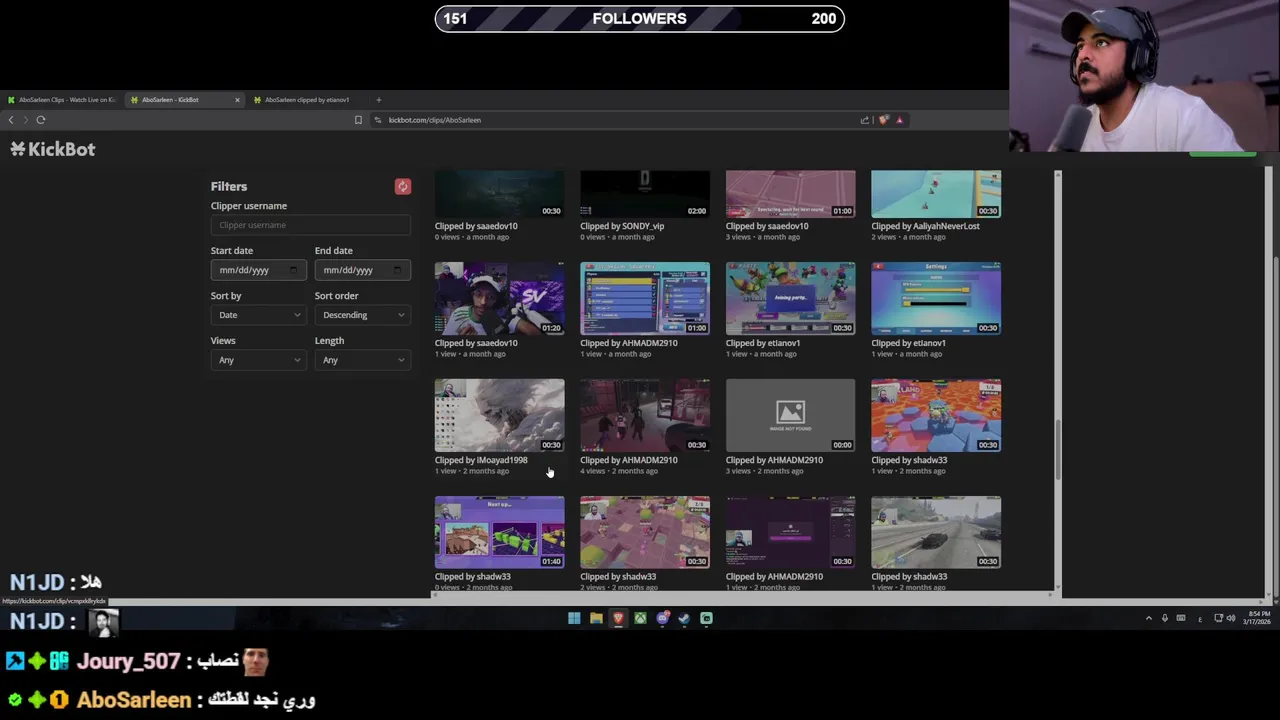
Task: Open the joining party clip thumbnail by etianov1
Action: (x=790, y=298)
